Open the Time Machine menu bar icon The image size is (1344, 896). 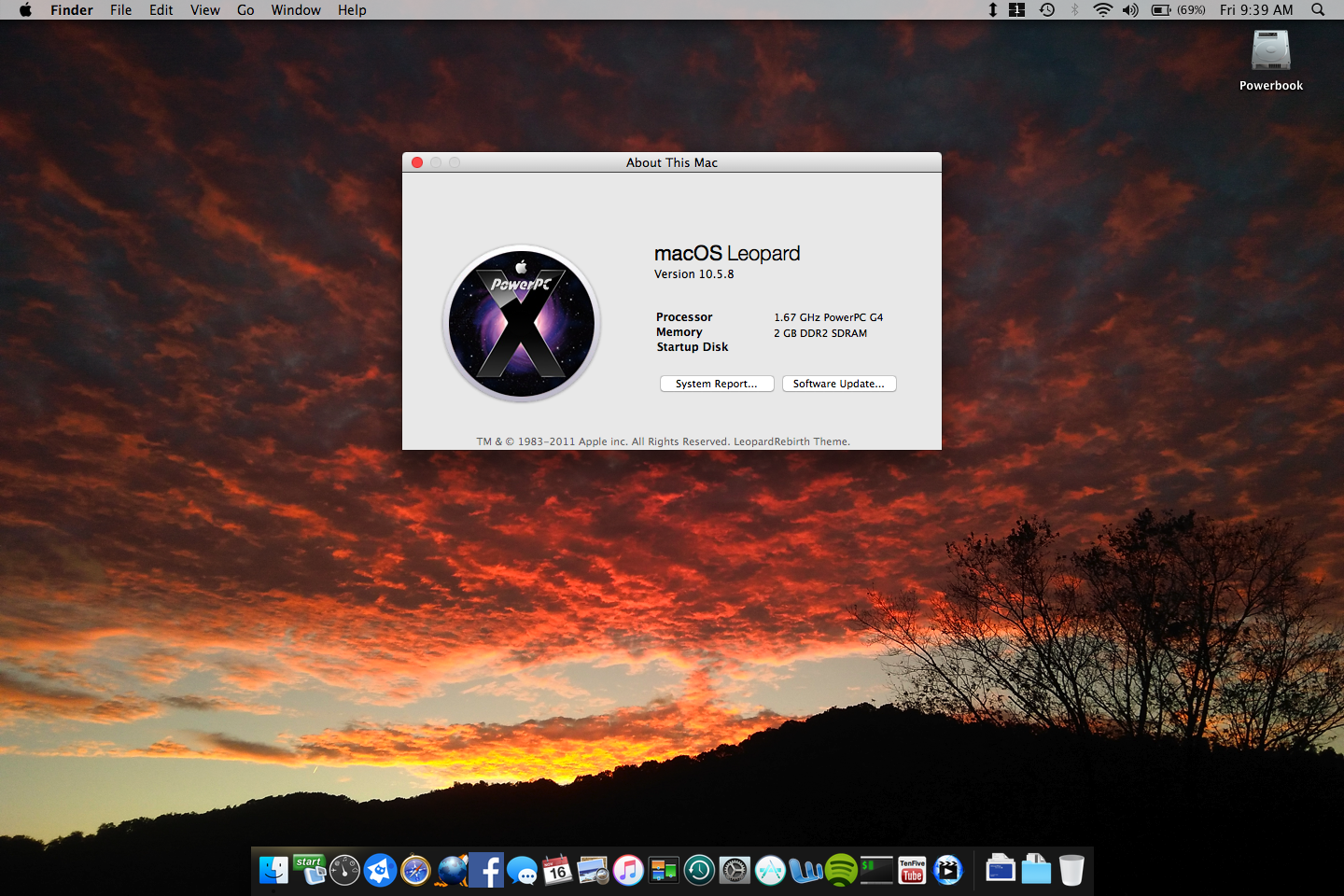(1047, 9)
